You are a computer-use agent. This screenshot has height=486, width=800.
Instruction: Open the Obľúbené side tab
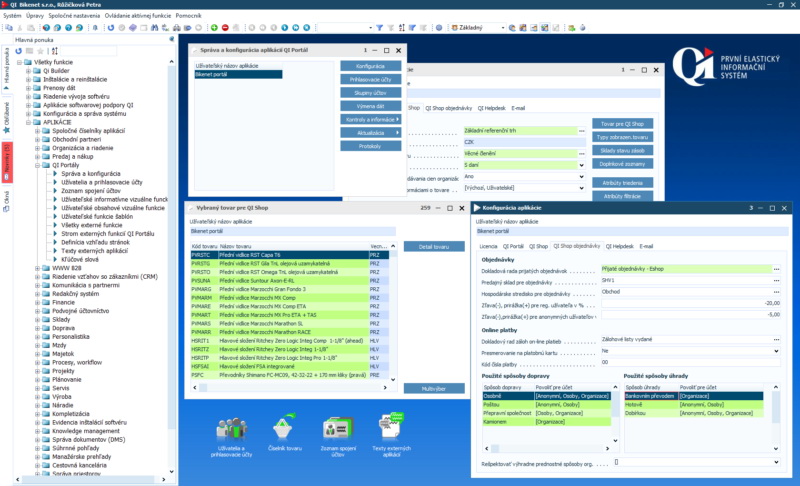7,117
